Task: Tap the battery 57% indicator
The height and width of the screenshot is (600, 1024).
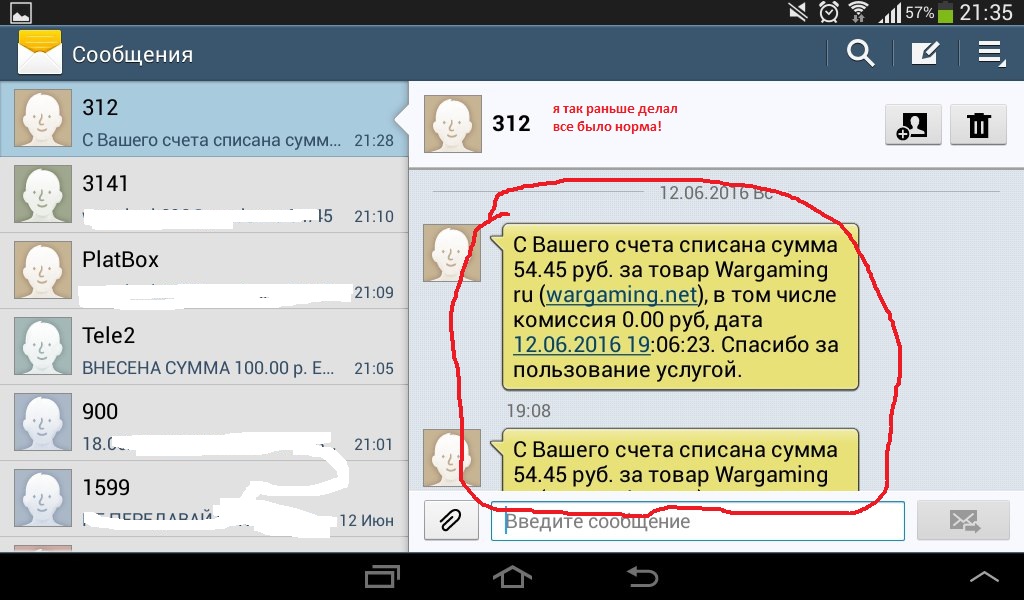Action: point(930,12)
